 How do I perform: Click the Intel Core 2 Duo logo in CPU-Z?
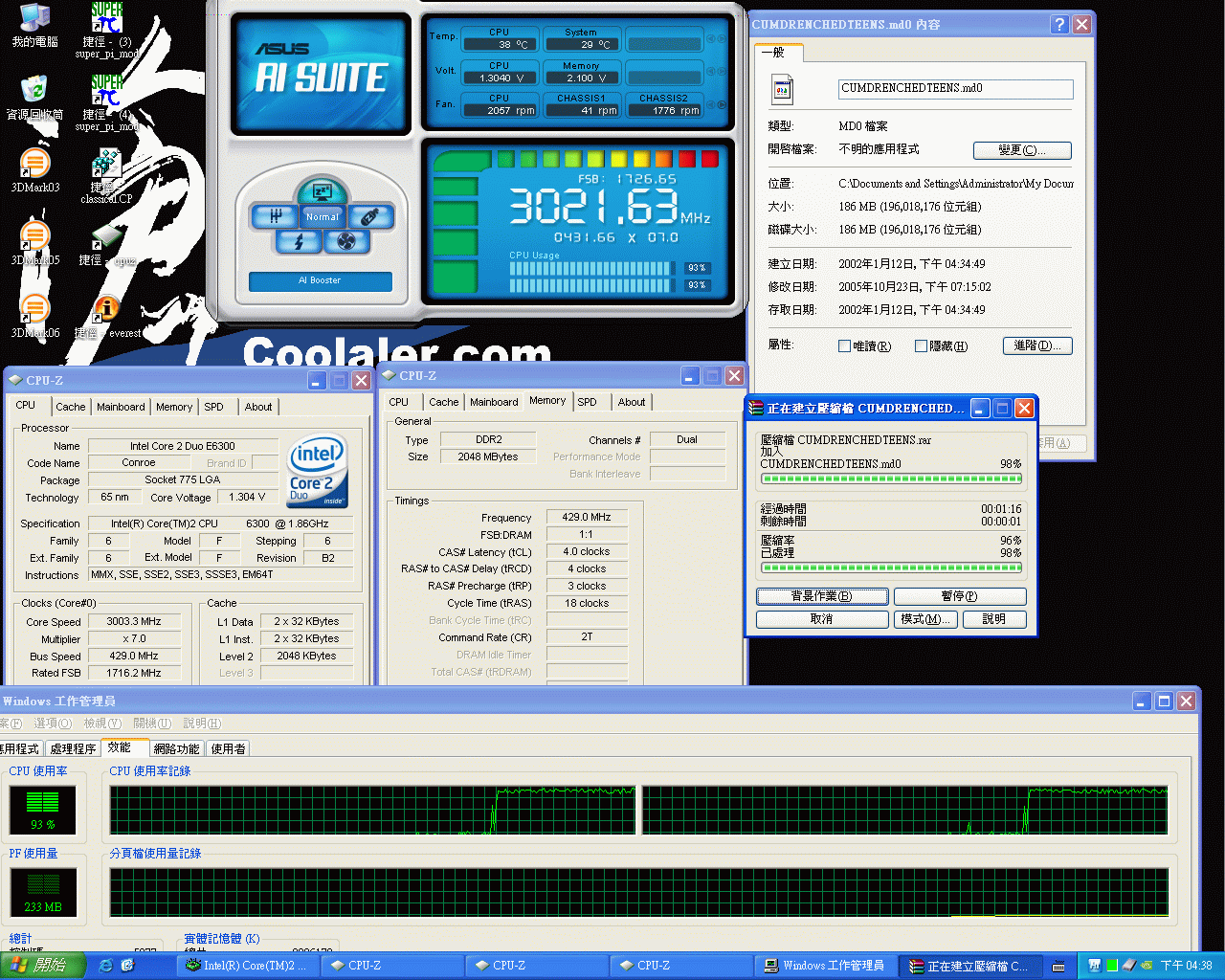318,472
